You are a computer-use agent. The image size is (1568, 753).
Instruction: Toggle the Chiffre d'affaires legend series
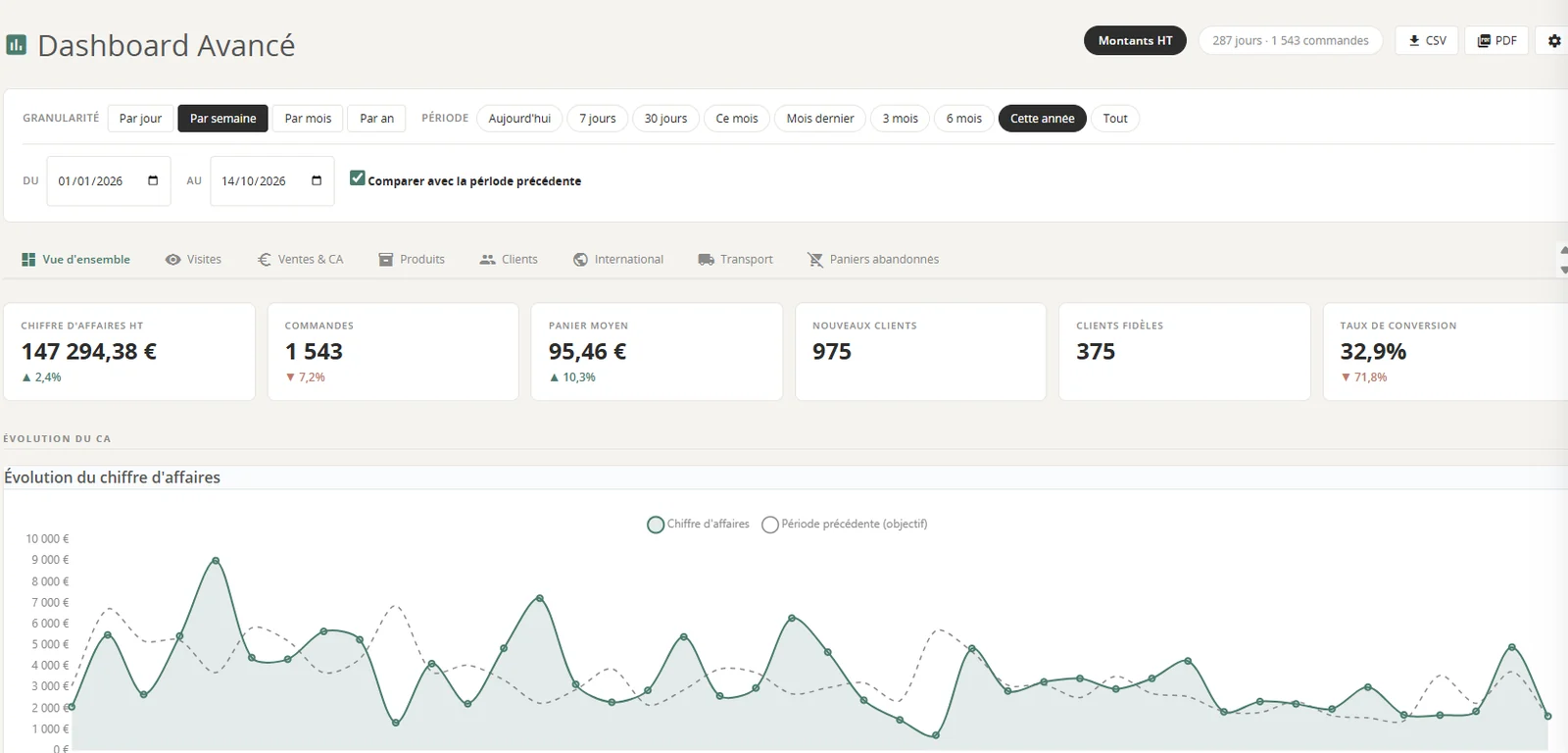pyautogui.click(x=698, y=525)
